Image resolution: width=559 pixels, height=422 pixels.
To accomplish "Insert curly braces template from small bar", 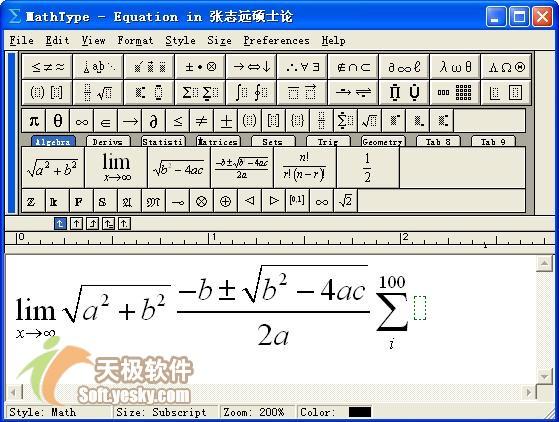I will 298,121.
